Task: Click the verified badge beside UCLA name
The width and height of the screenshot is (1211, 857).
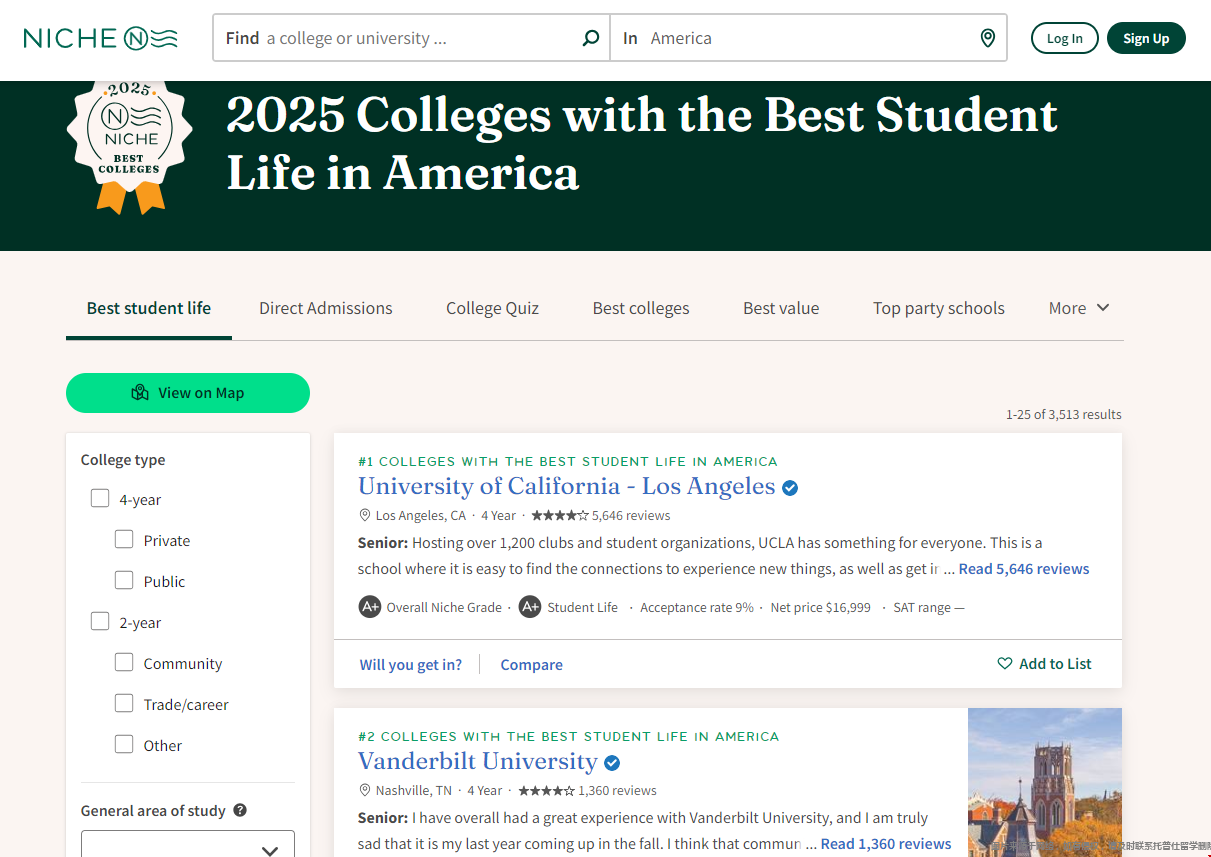Action: point(790,488)
